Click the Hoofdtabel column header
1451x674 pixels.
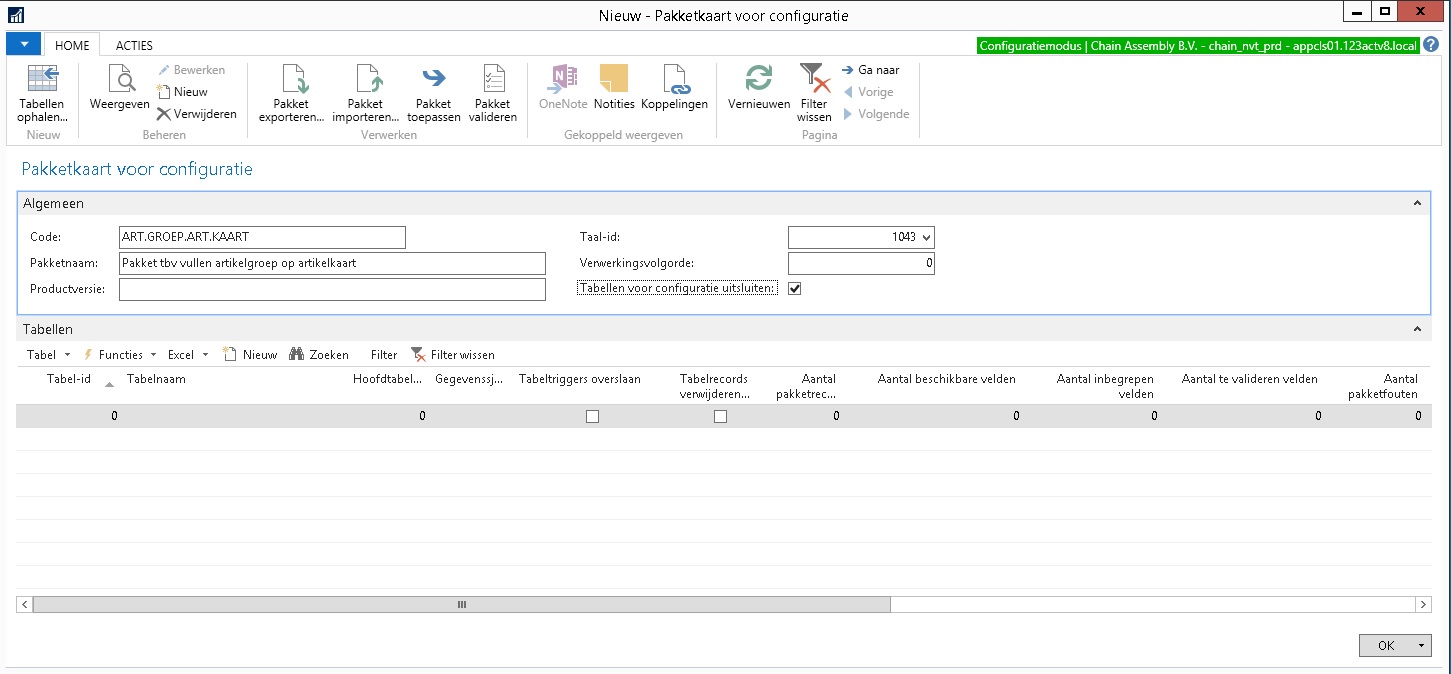pyautogui.click(x=389, y=379)
